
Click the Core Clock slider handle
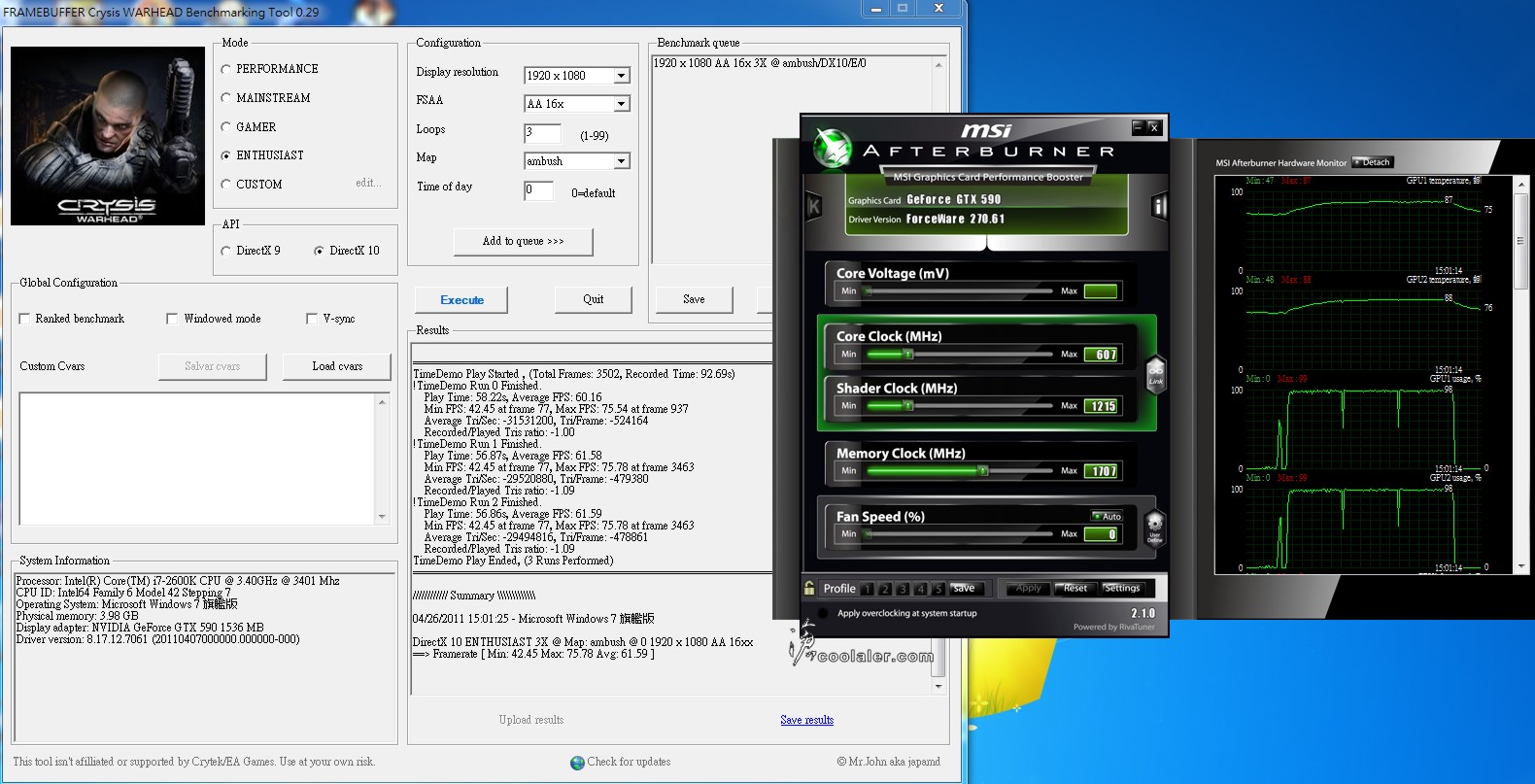point(907,354)
